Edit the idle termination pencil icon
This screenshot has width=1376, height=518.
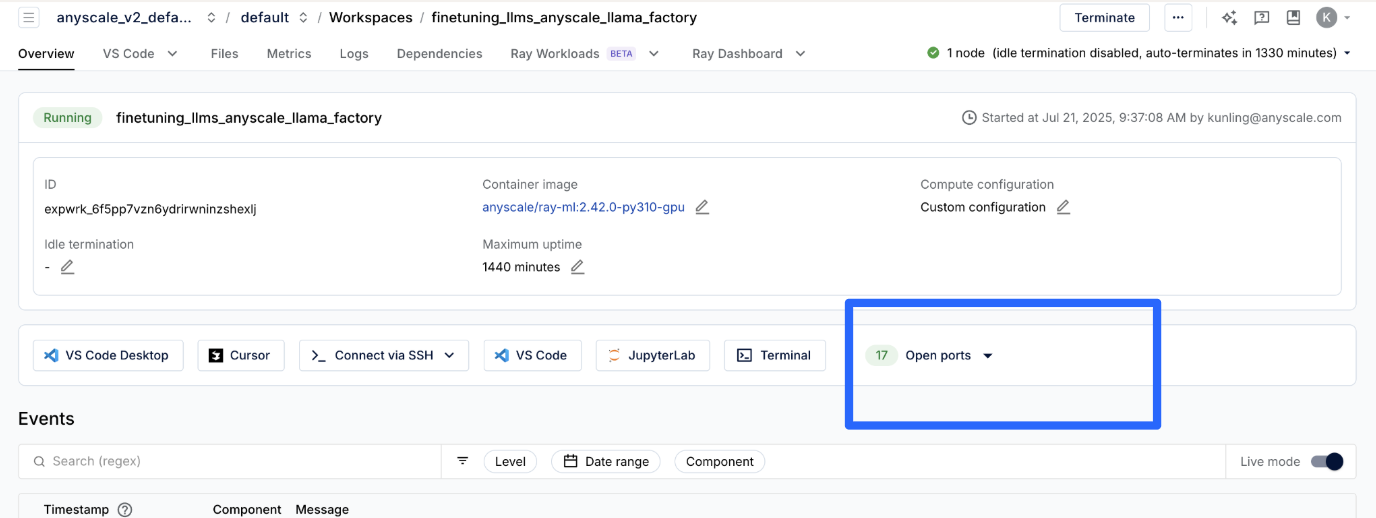coord(67,267)
